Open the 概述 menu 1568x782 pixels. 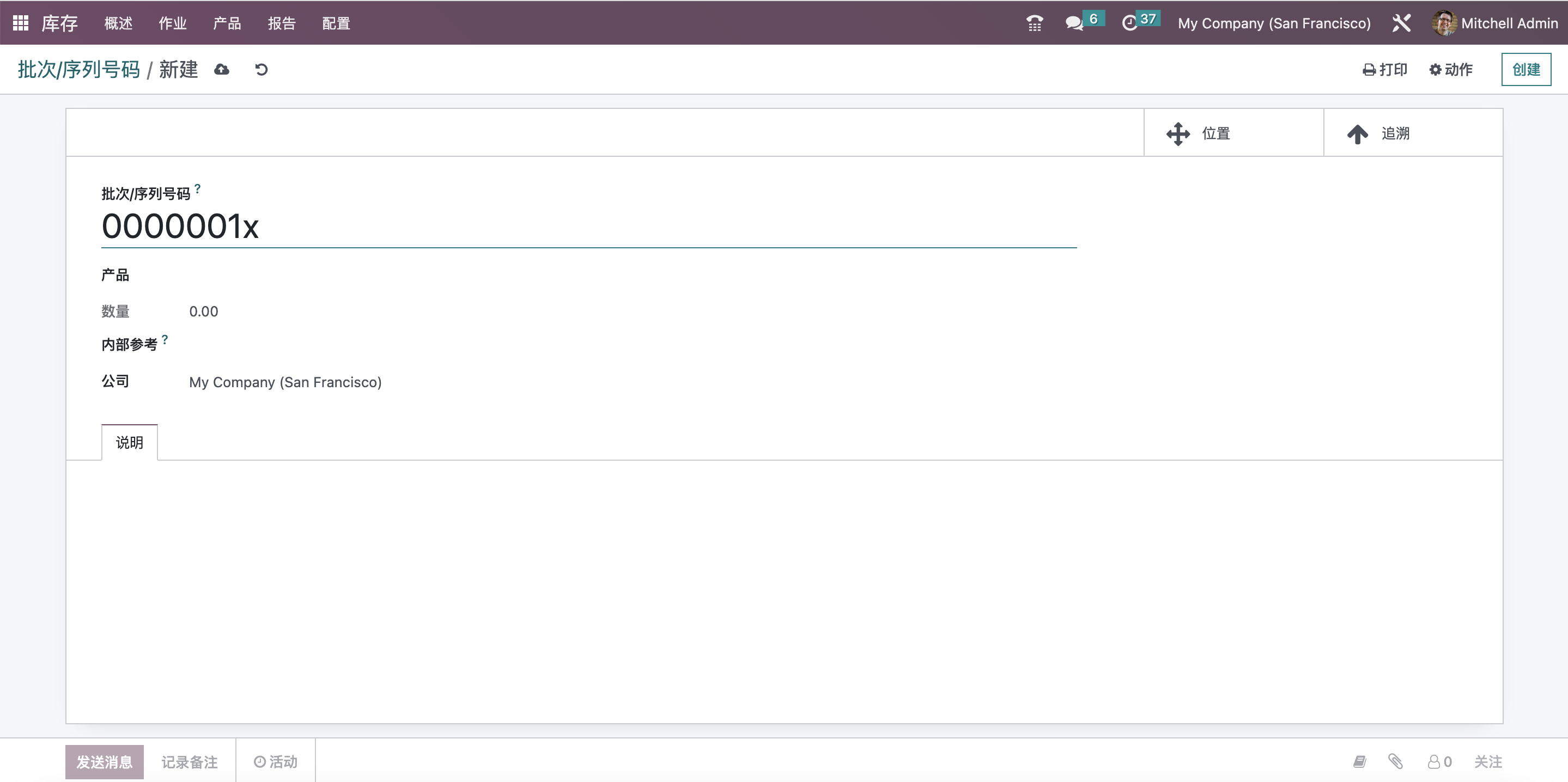[118, 23]
